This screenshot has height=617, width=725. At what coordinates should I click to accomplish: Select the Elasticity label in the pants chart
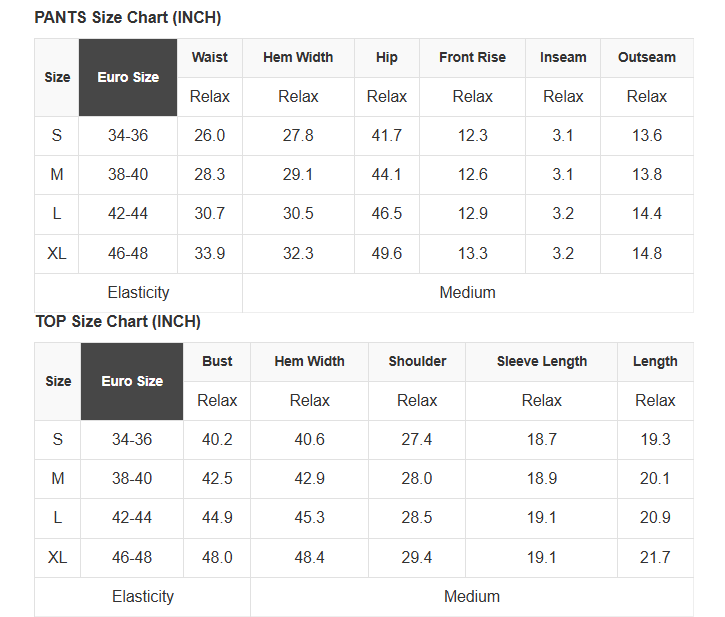coord(138,293)
